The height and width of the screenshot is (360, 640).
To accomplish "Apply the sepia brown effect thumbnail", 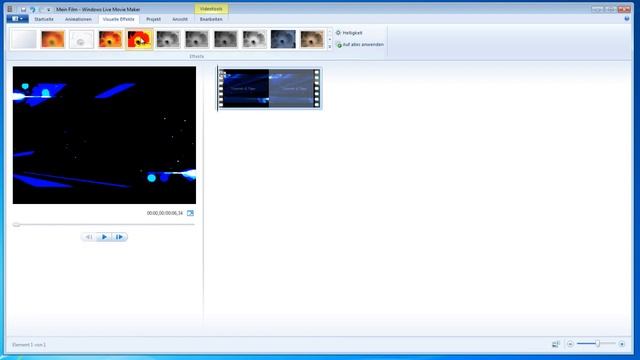I will (312, 40).
